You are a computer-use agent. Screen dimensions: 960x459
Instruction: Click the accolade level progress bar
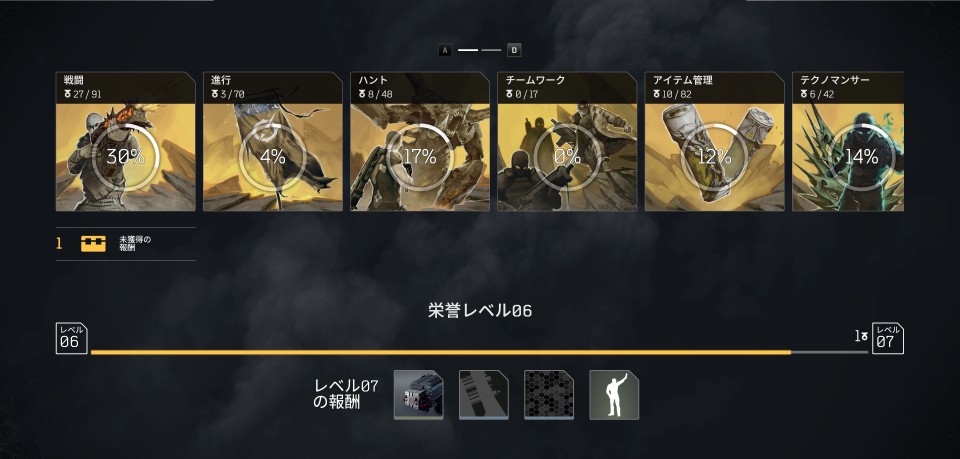479,353
